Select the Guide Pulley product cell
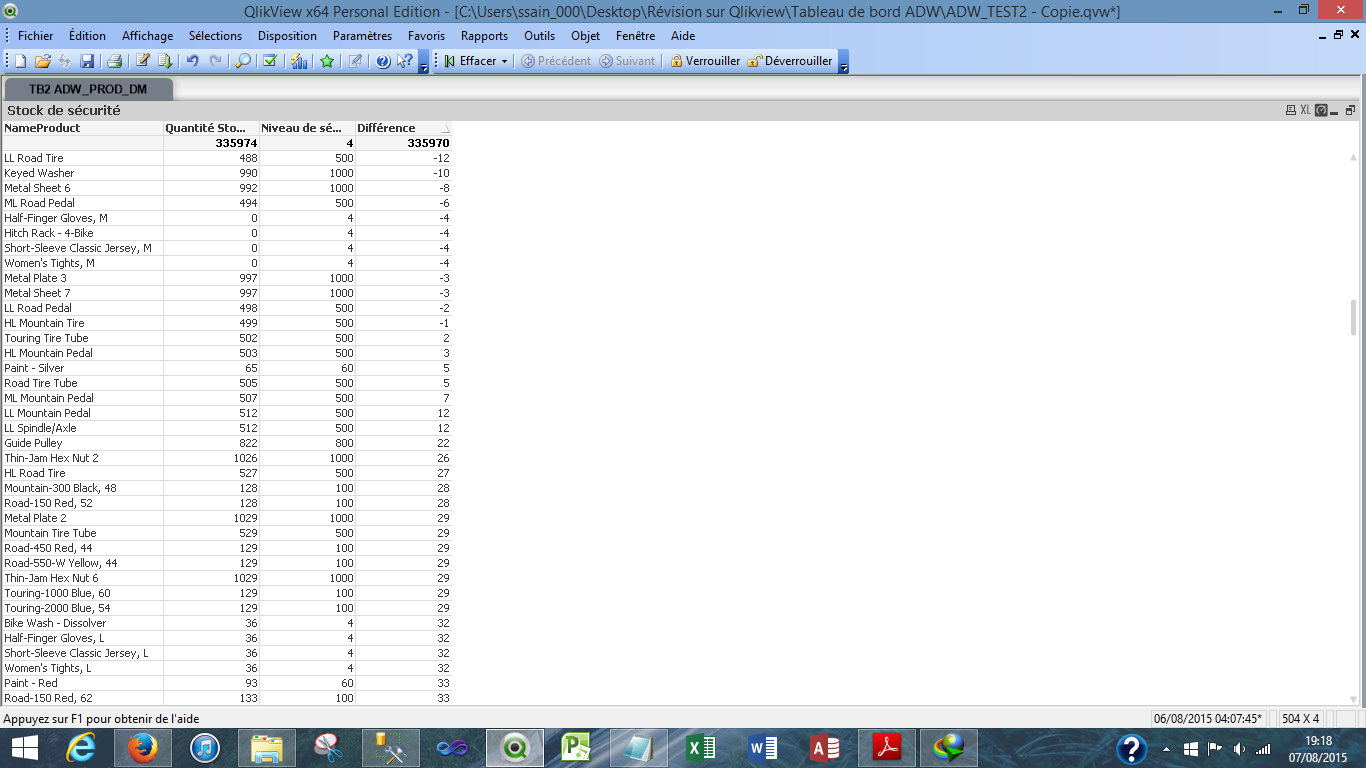Screen dimensions: 1366x768 [83, 443]
